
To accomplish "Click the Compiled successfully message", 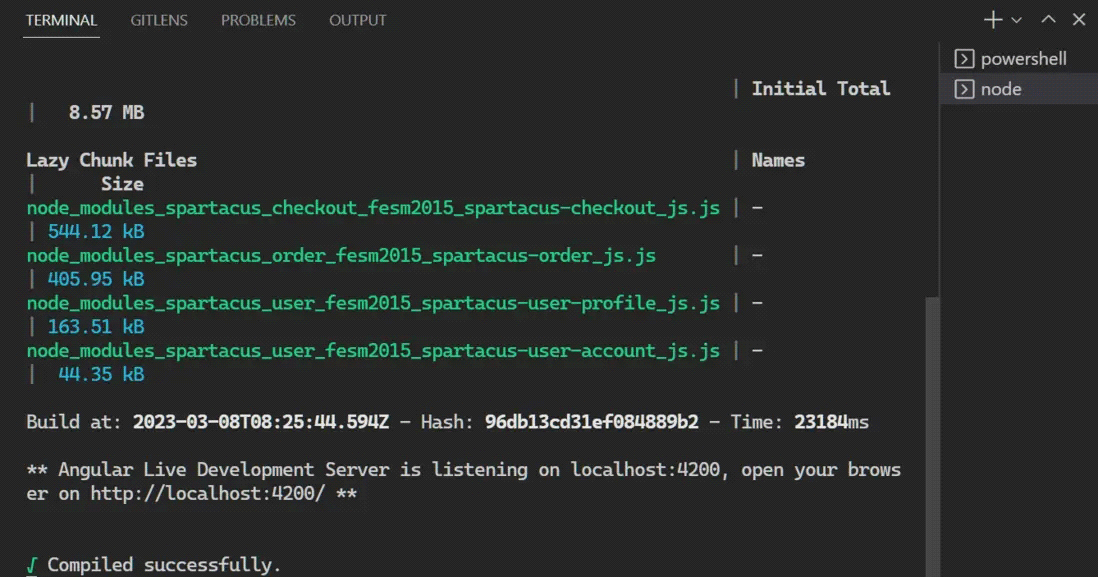I will [164, 565].
